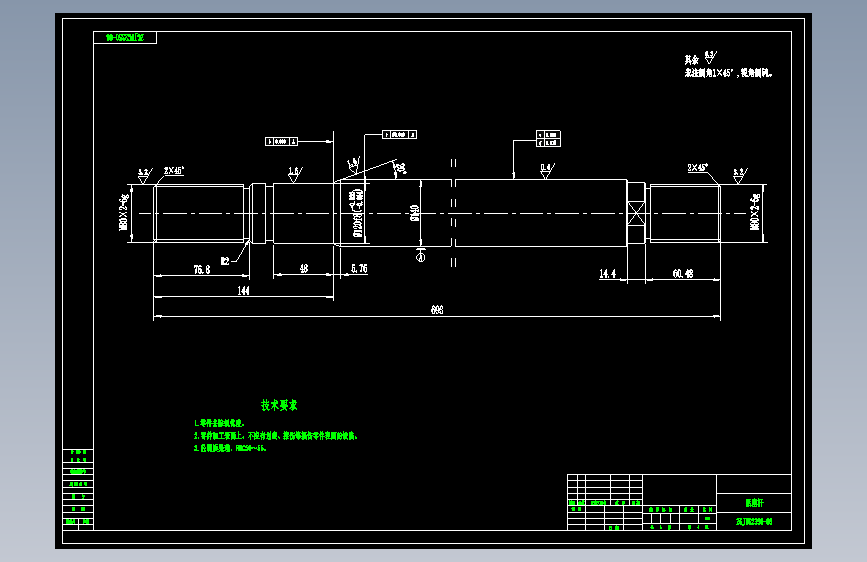Select the "76.8" dimension under the left thread
Image resolution: width=867 pixels, height=562 pixels.
(x=202, y=269)
